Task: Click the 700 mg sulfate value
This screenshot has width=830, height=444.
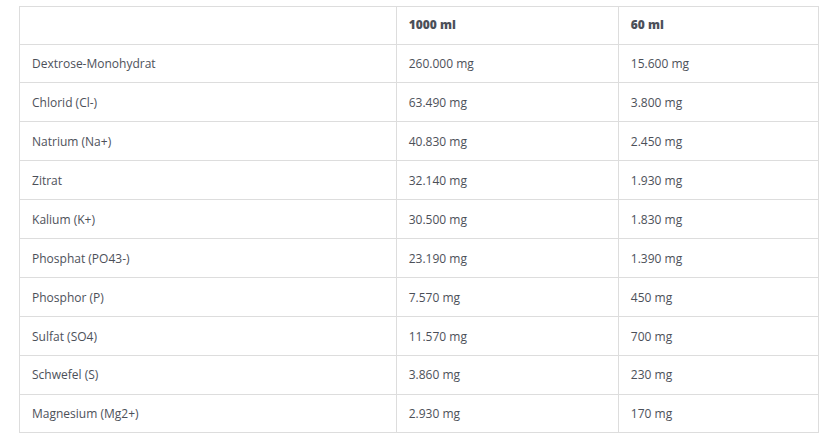Action: tap(651, 337)
